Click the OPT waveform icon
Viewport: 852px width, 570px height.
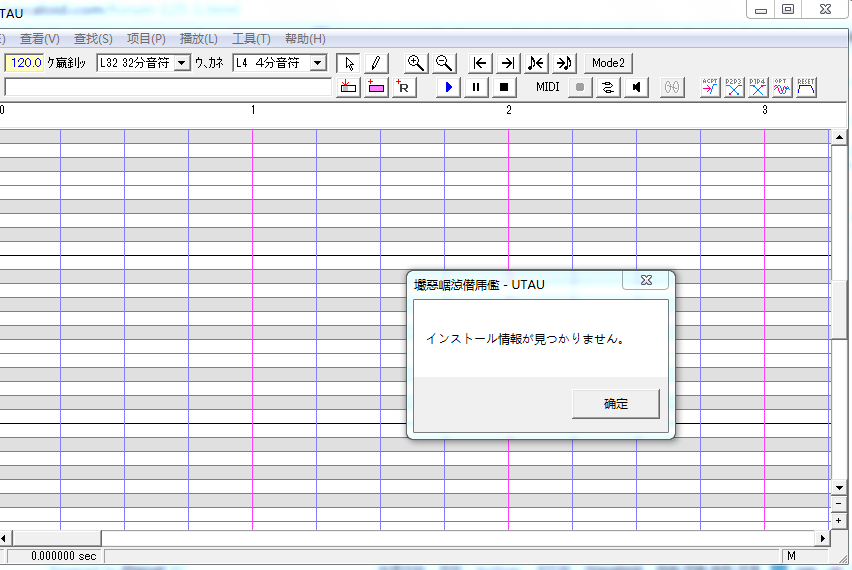click(x=782, y=87)
